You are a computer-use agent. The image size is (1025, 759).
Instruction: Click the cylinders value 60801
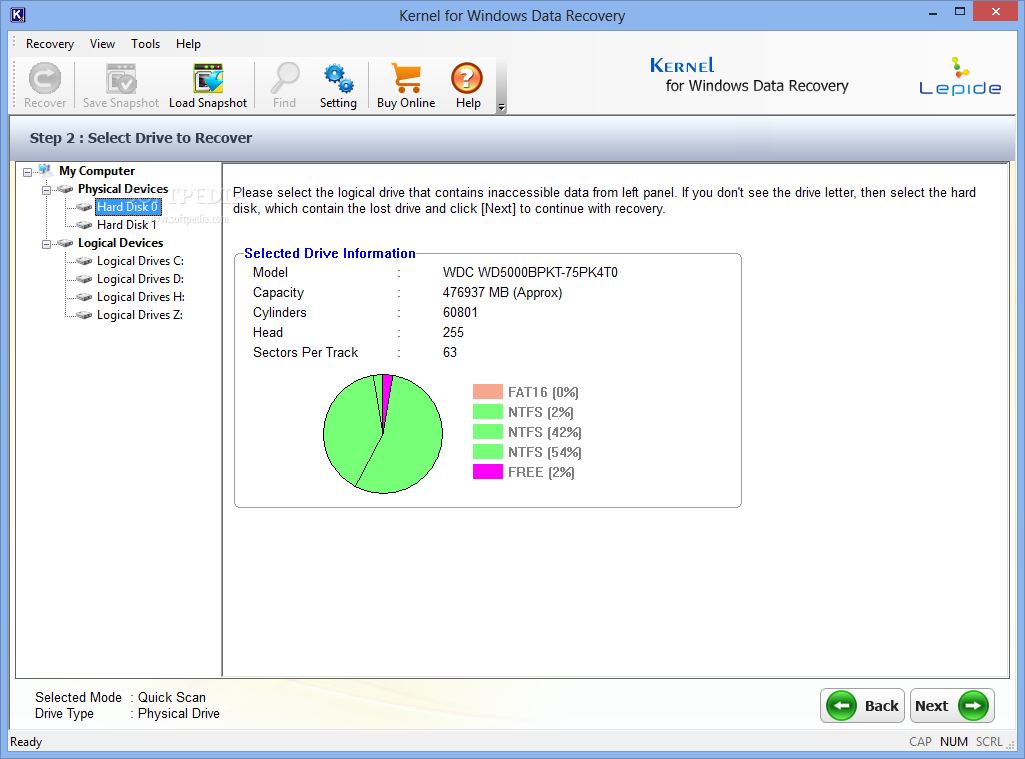(460, 312)
